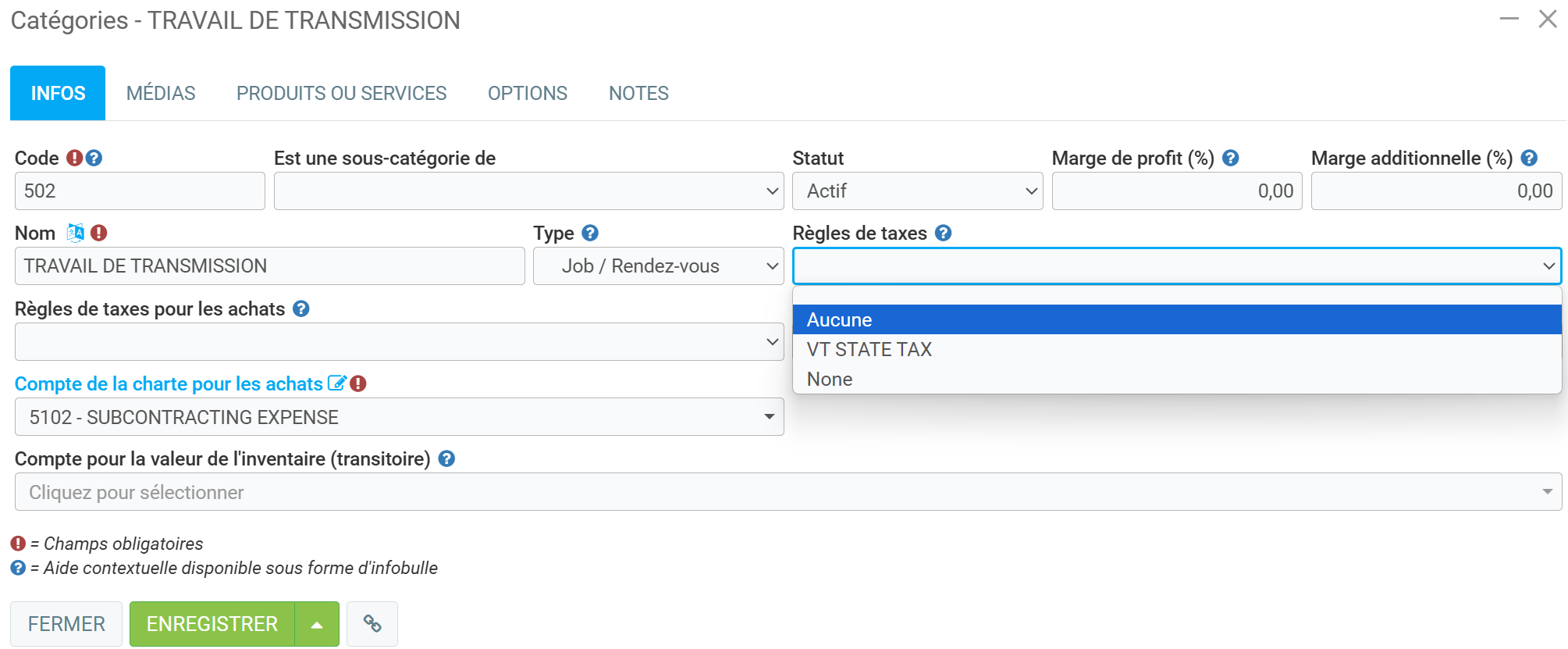Select VT STATE TAX from the list
Viewport: 1568px width, 649px height.
pos(869,349)
